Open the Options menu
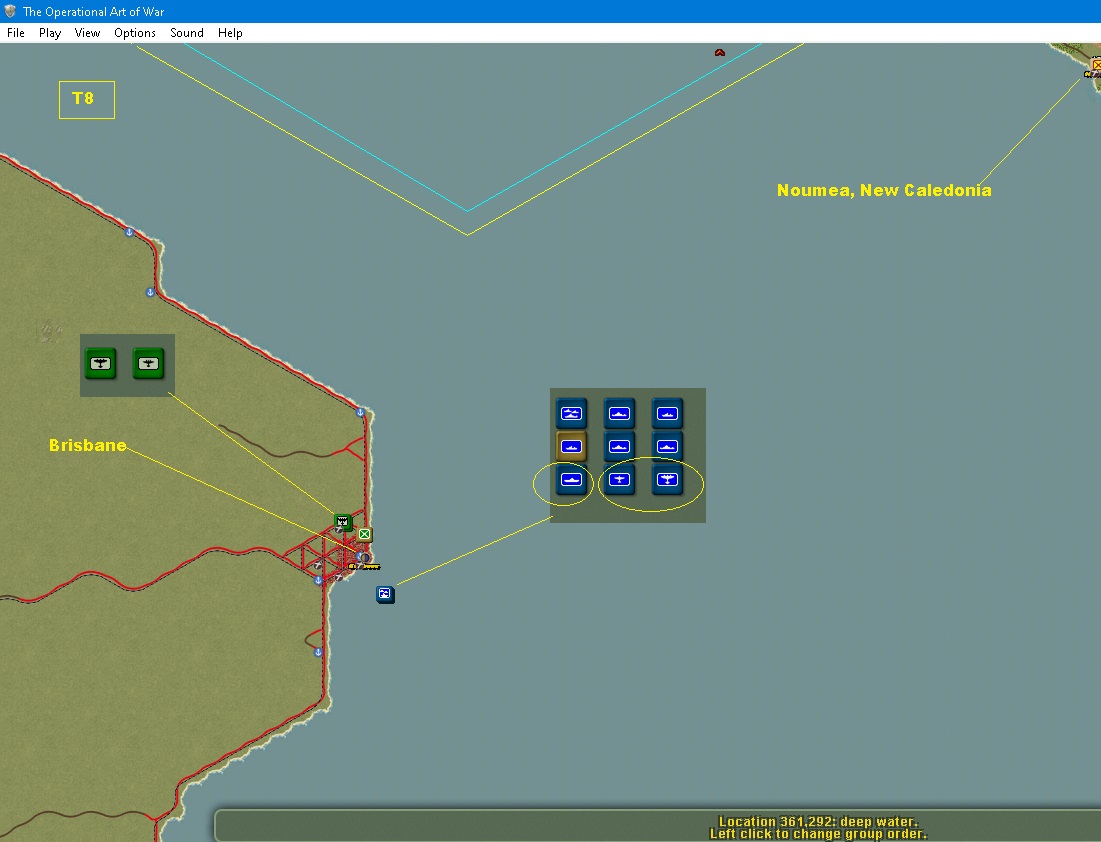 tap(135, 33)
